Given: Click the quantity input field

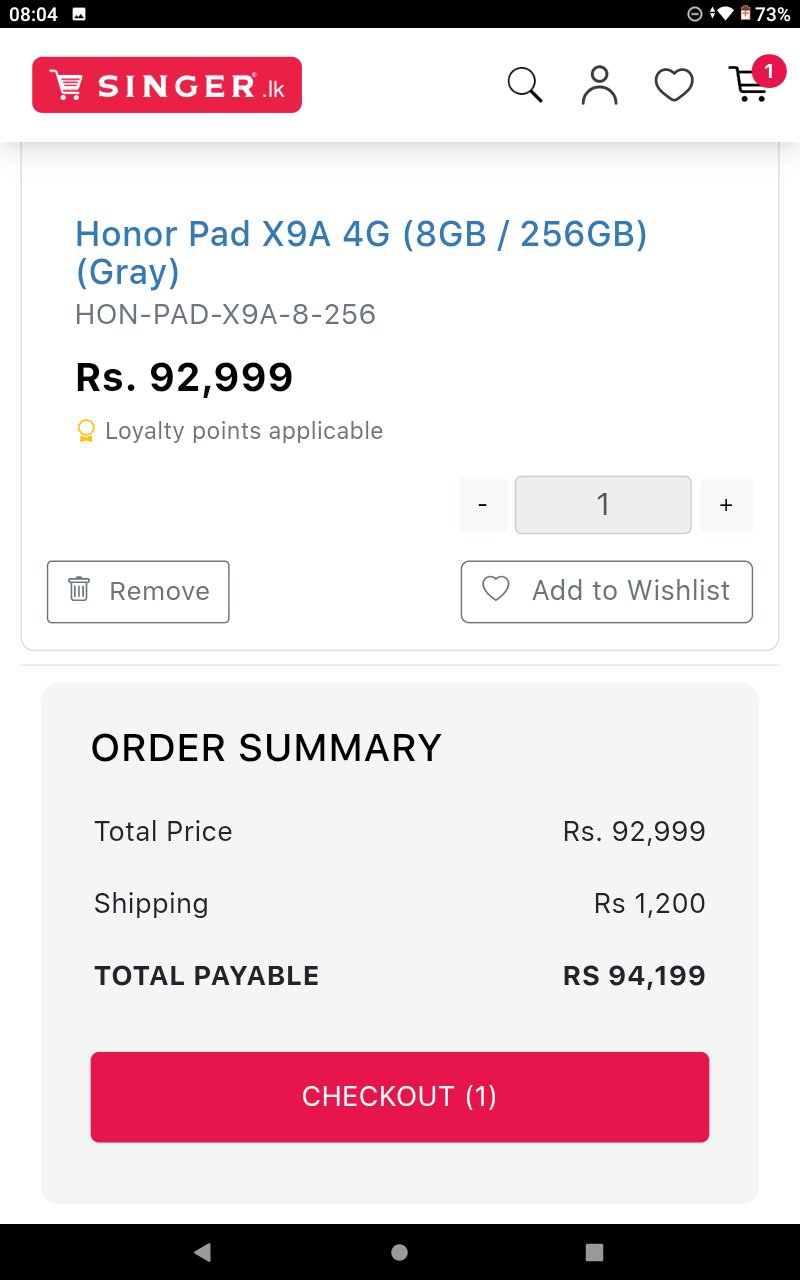Looking at the screenshot, I should click(603, 505).
